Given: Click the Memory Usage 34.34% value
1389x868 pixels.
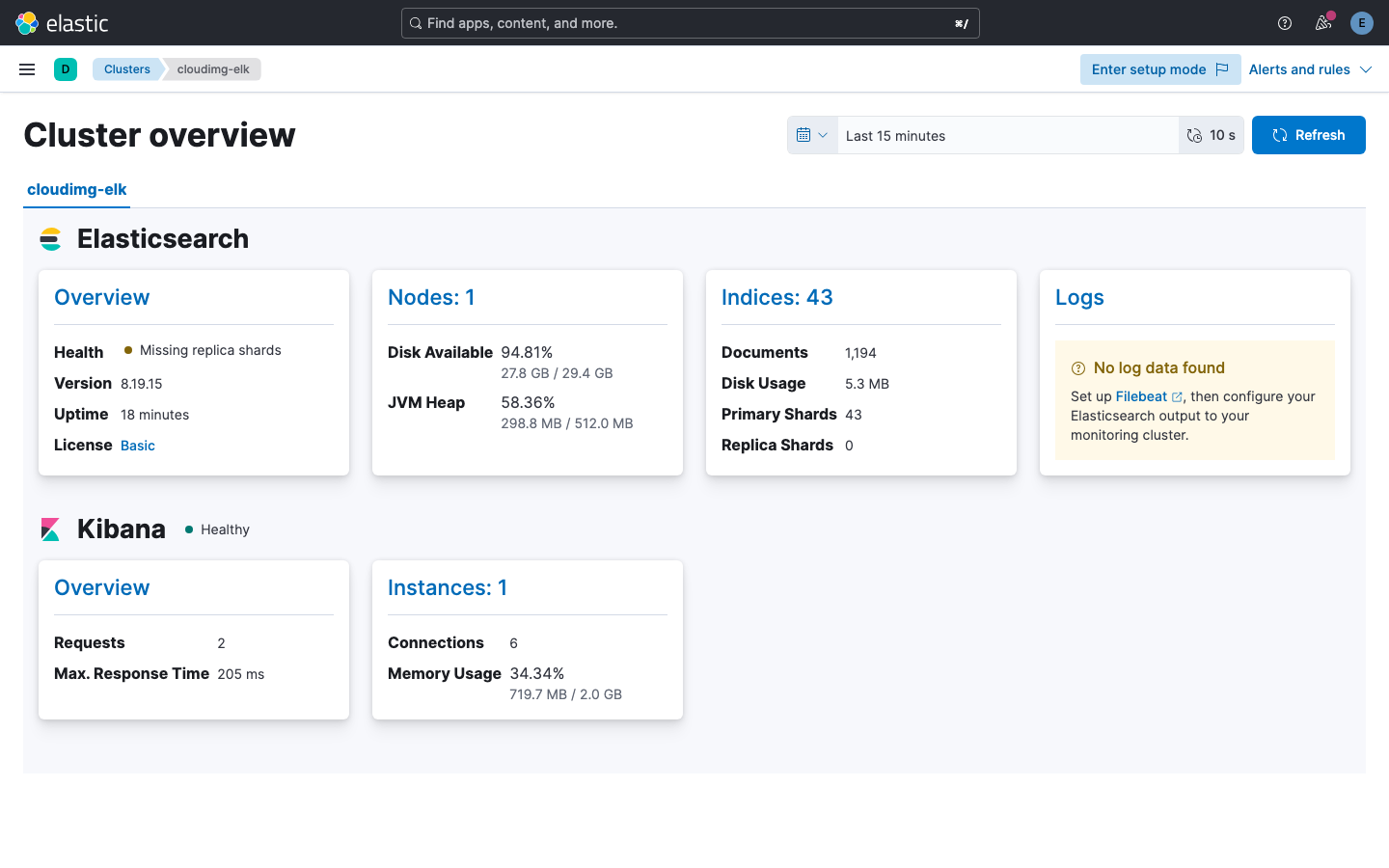Looking at the screenshot, I should (537, 673).
